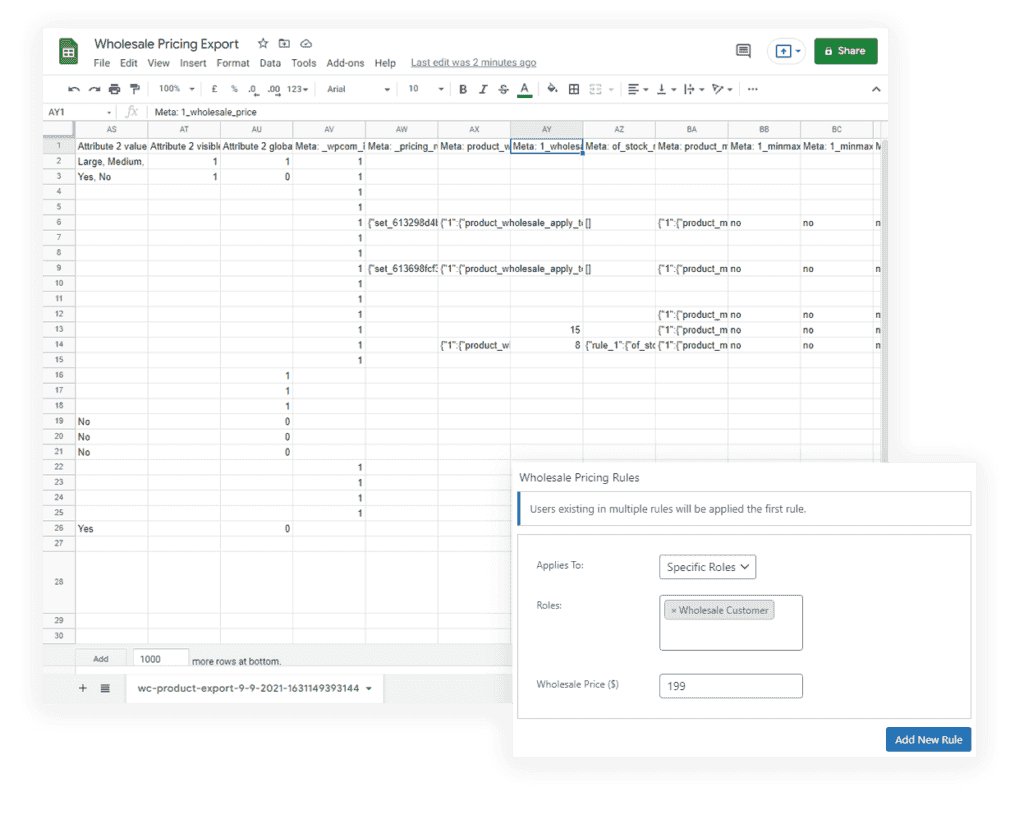Open the sheet tab dropdown arrow
The width and height of the screenshot is (1024, 815).
[369, 688]
